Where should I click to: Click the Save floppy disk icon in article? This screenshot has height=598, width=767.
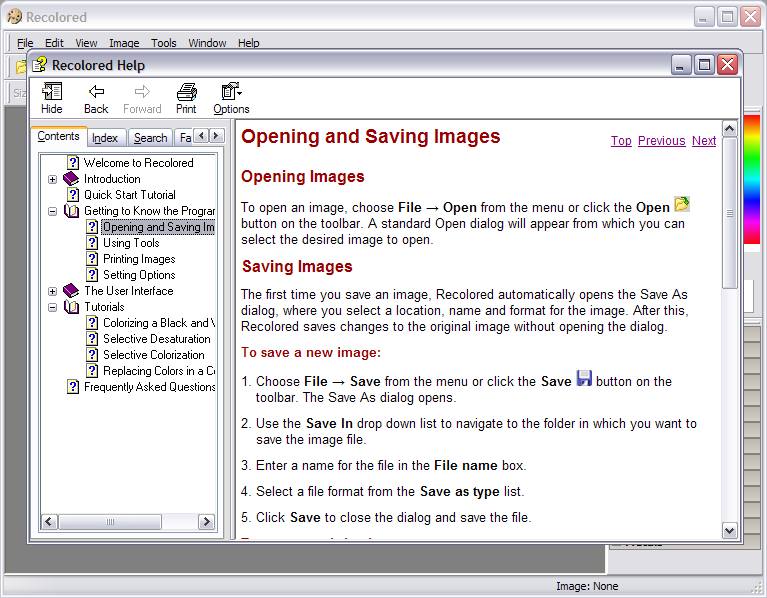point(584,378)
